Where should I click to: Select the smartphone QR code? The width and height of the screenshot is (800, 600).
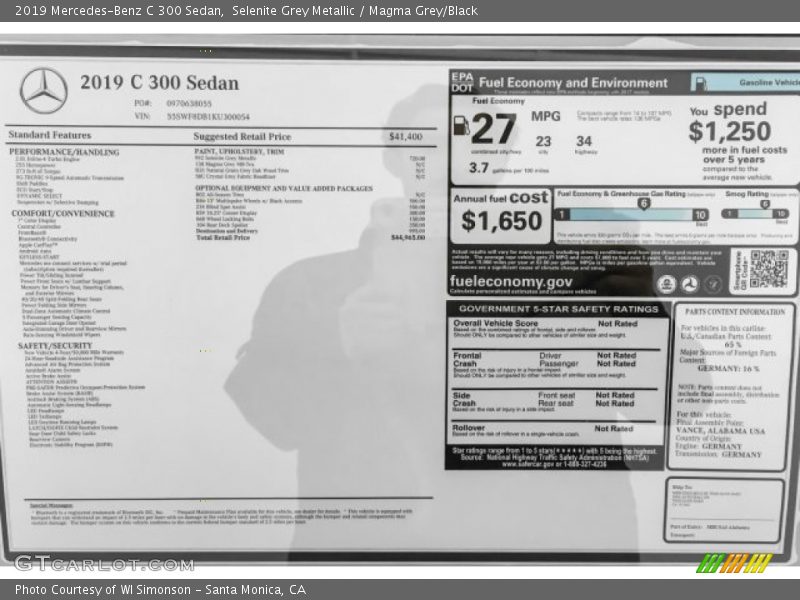coord(769,269)
